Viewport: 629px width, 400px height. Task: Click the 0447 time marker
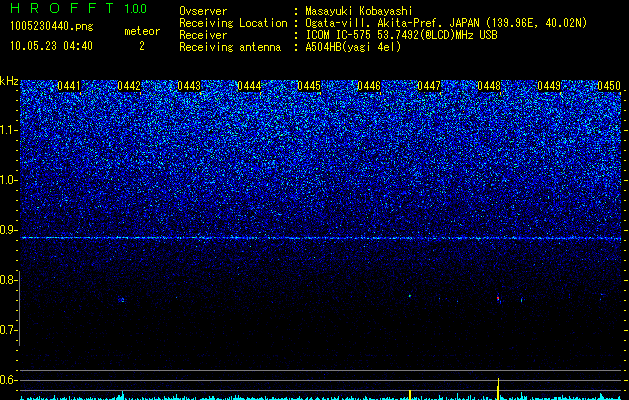[429, 86]
